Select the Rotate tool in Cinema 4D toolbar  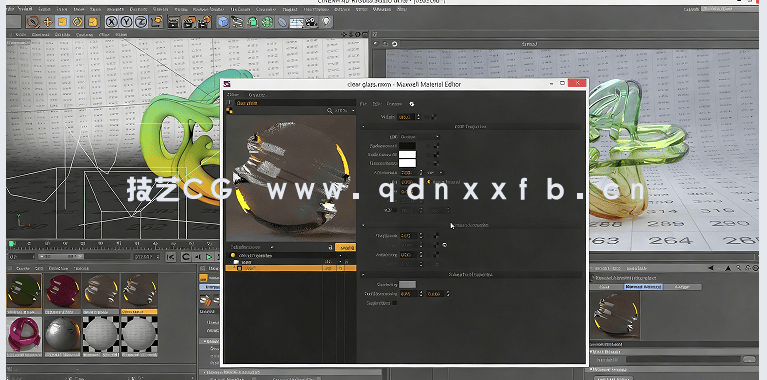click(x=77, y=22)
